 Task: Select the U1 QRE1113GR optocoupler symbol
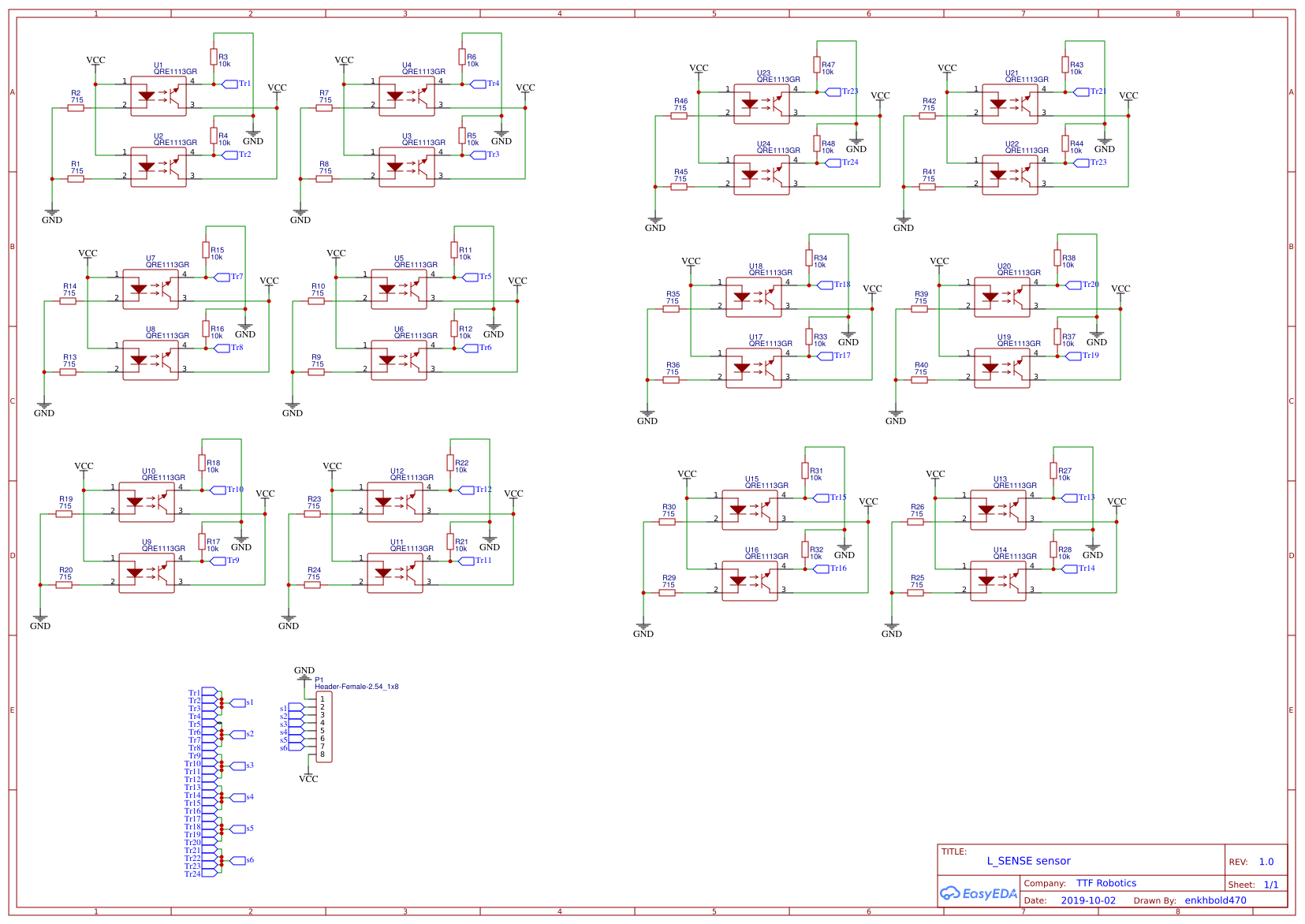158,95
